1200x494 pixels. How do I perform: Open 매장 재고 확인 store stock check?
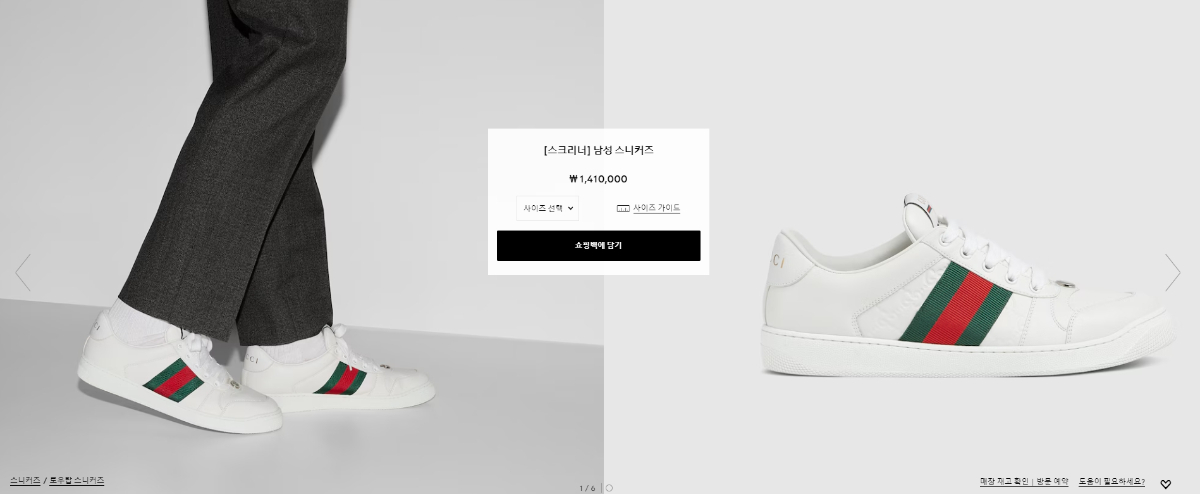pos(1005,482)
